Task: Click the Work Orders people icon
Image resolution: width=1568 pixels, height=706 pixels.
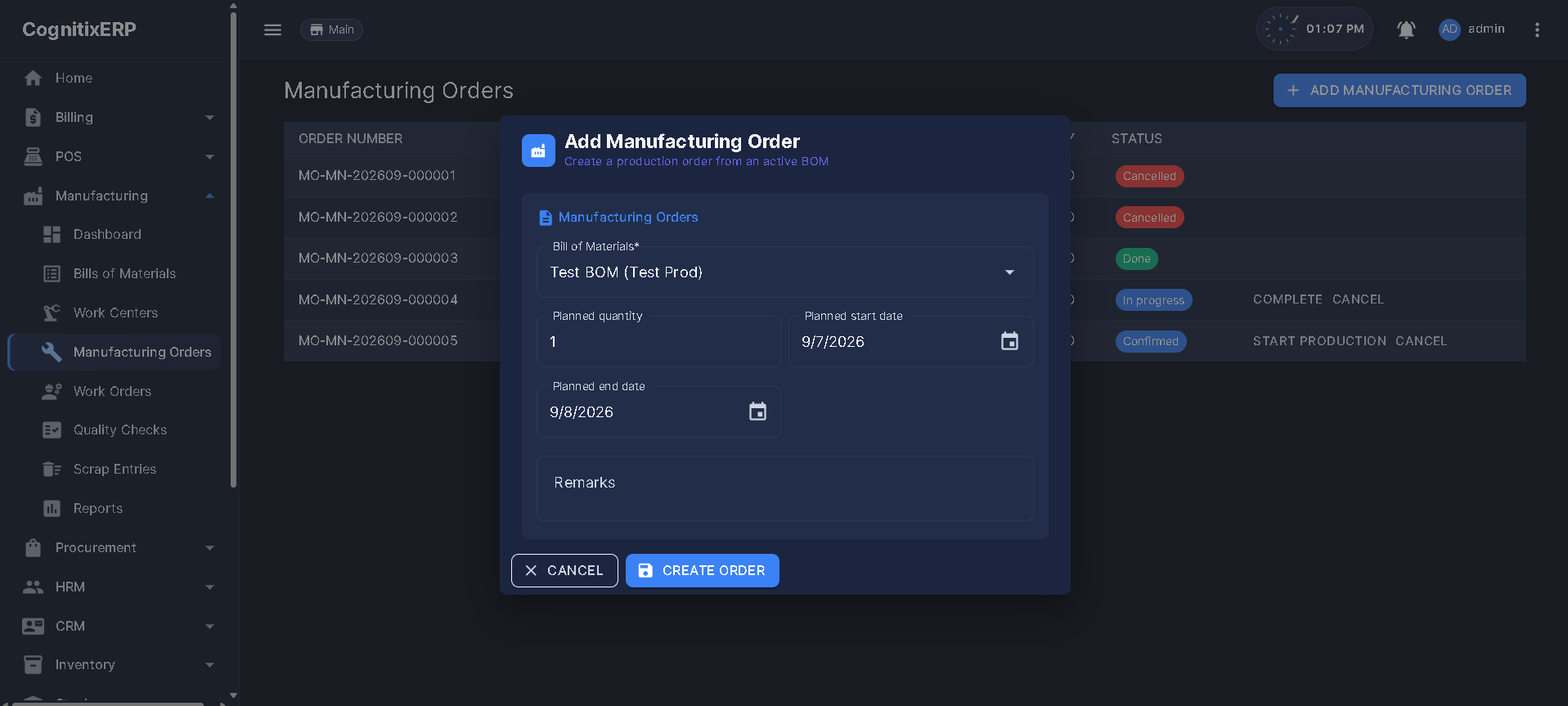Action: [x=52, y=391]
